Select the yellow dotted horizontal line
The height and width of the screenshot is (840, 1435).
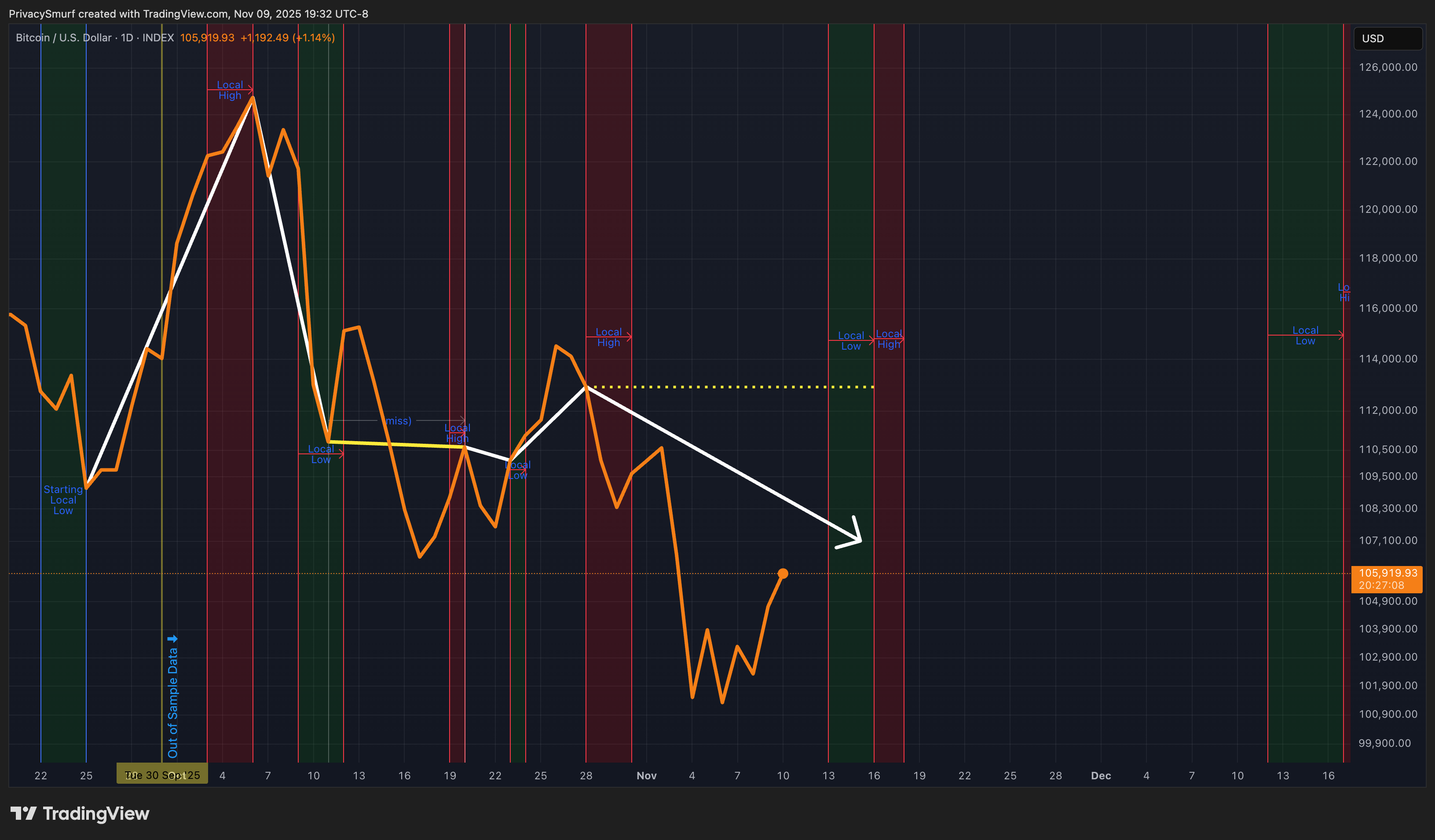point(729,387)
